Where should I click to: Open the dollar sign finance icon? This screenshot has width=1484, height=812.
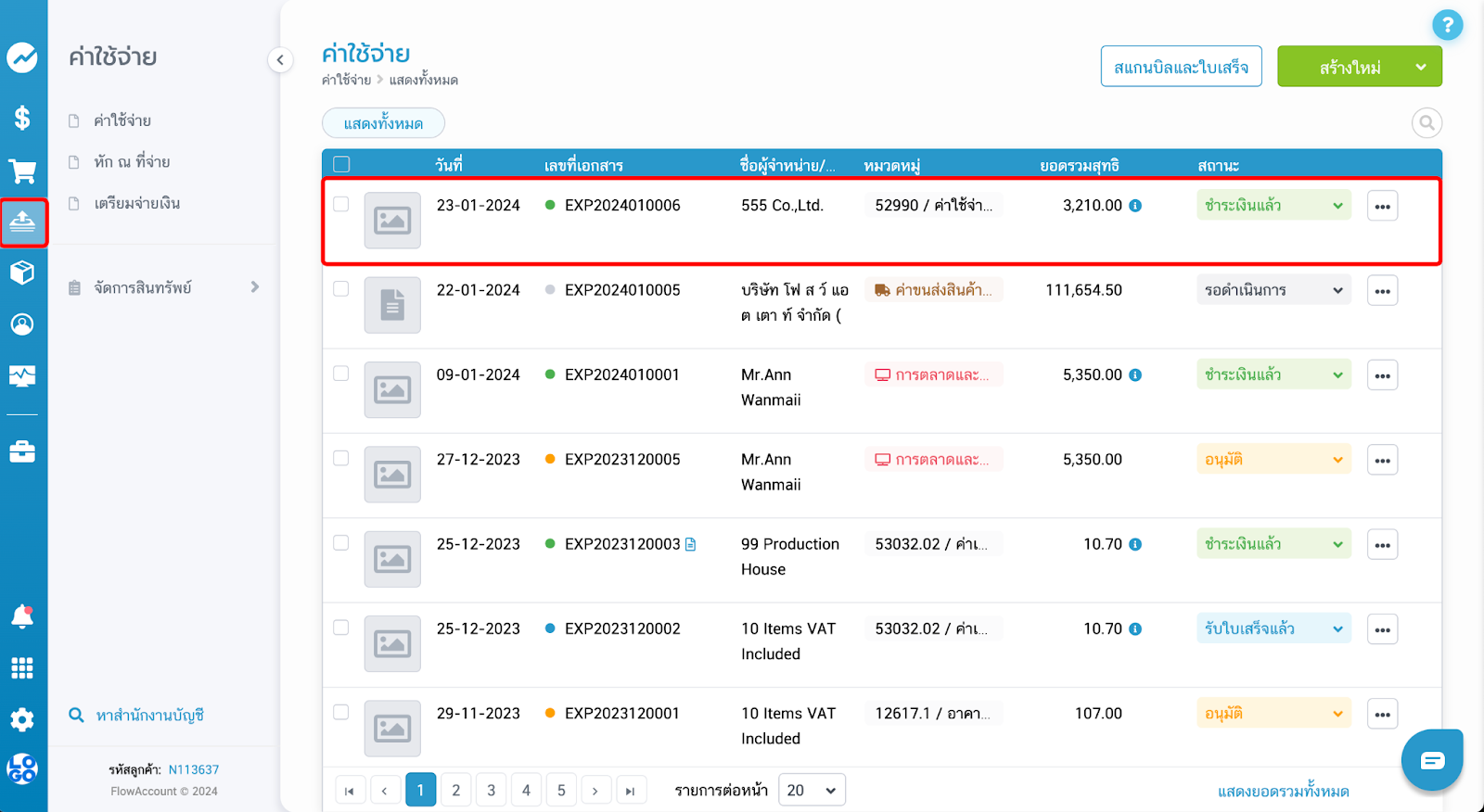[x=22, y=118]
